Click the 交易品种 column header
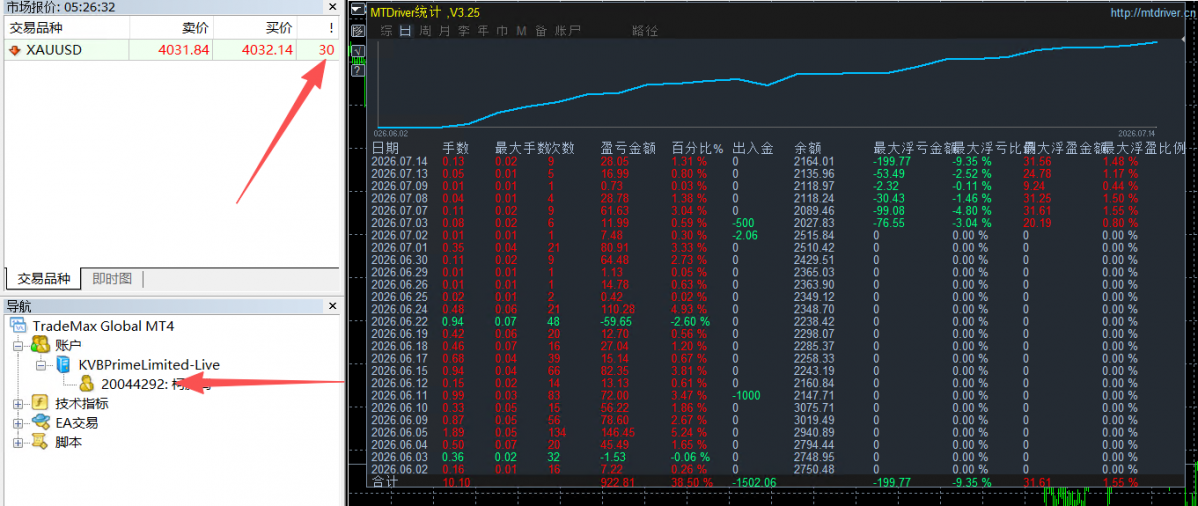 point(66,28)
